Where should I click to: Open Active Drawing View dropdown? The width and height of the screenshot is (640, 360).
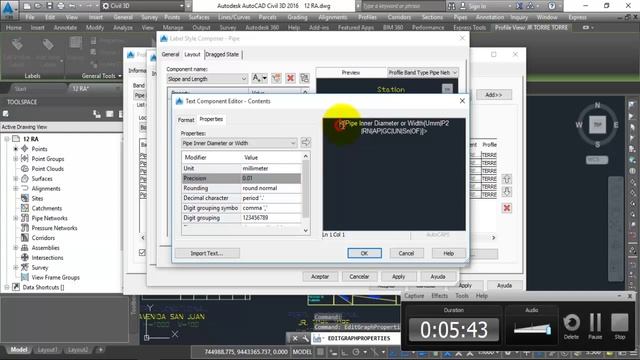(61, 127)
